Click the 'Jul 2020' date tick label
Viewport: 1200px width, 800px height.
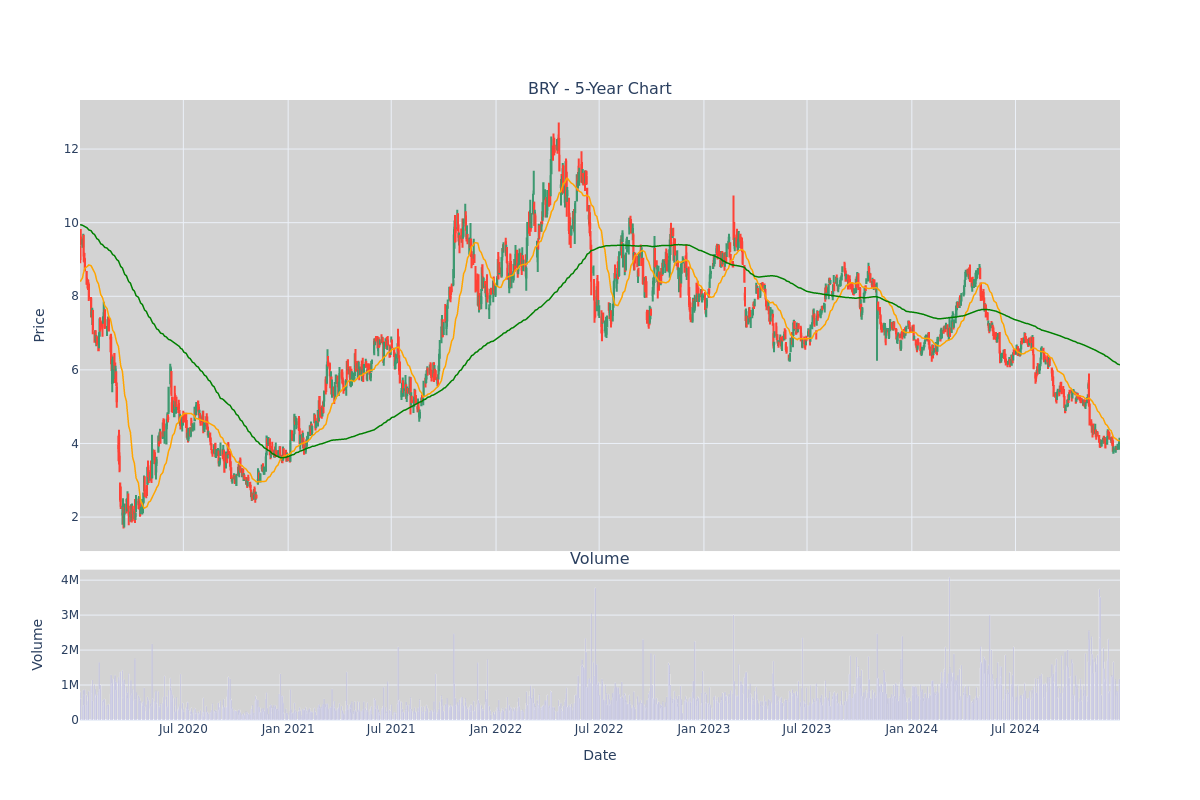click(183, 729)
